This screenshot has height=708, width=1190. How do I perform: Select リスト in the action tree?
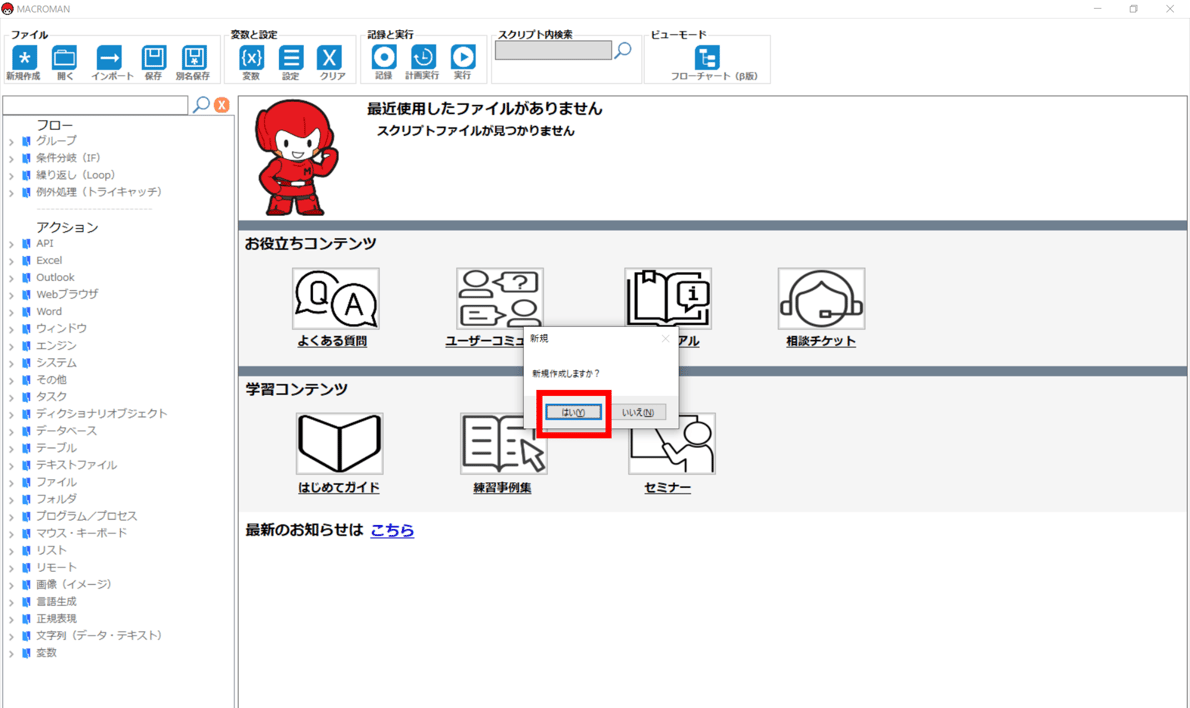click(52, 550)
